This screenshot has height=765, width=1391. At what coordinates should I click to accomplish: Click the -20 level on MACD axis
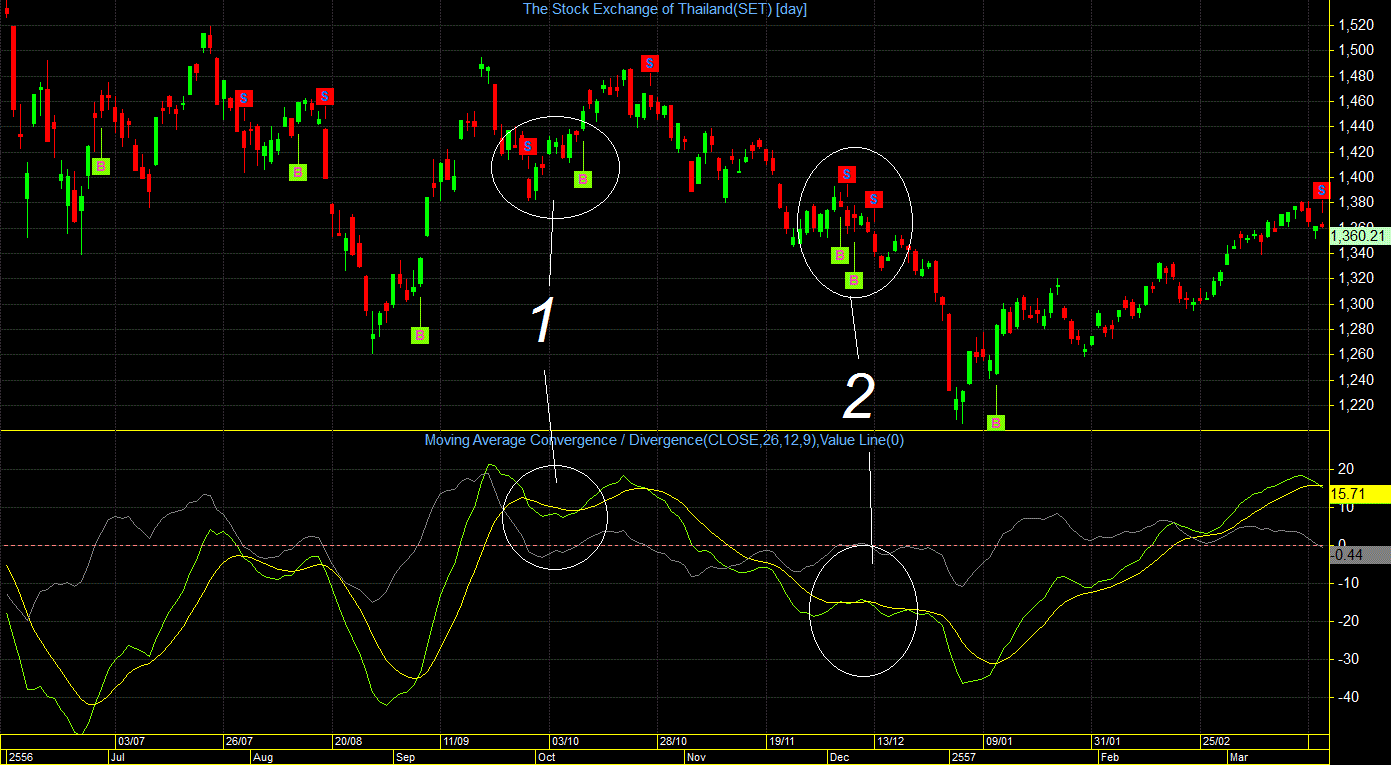click(x=1348, y=621)
